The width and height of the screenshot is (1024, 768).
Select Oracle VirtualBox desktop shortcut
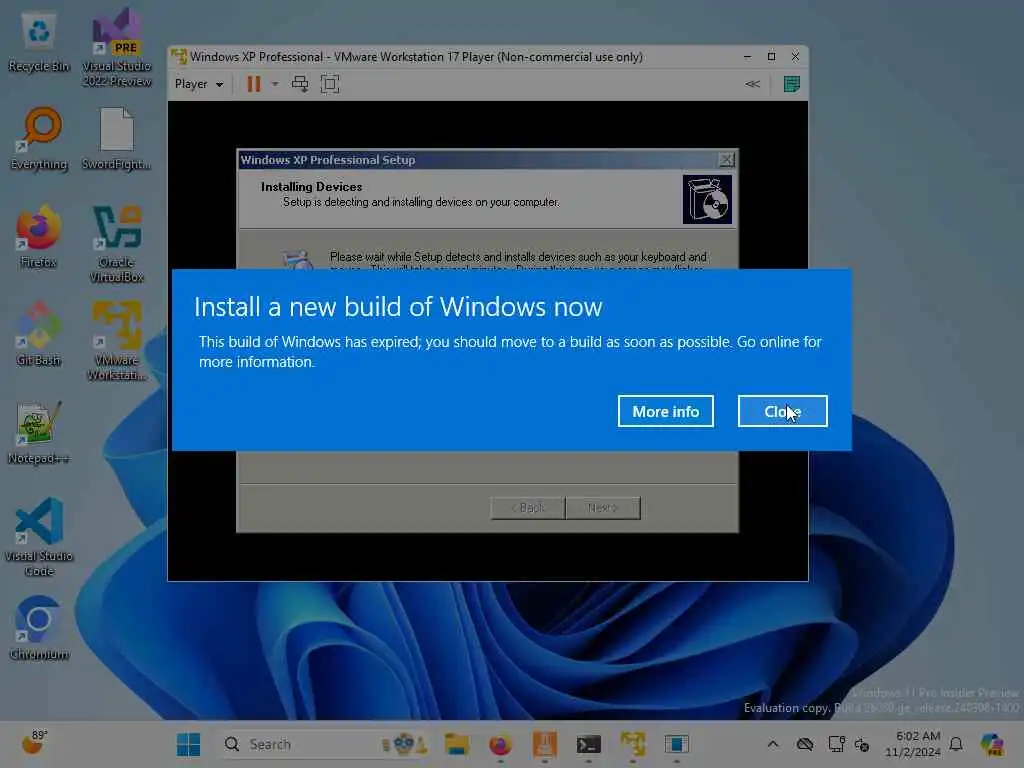click(117, 244)
